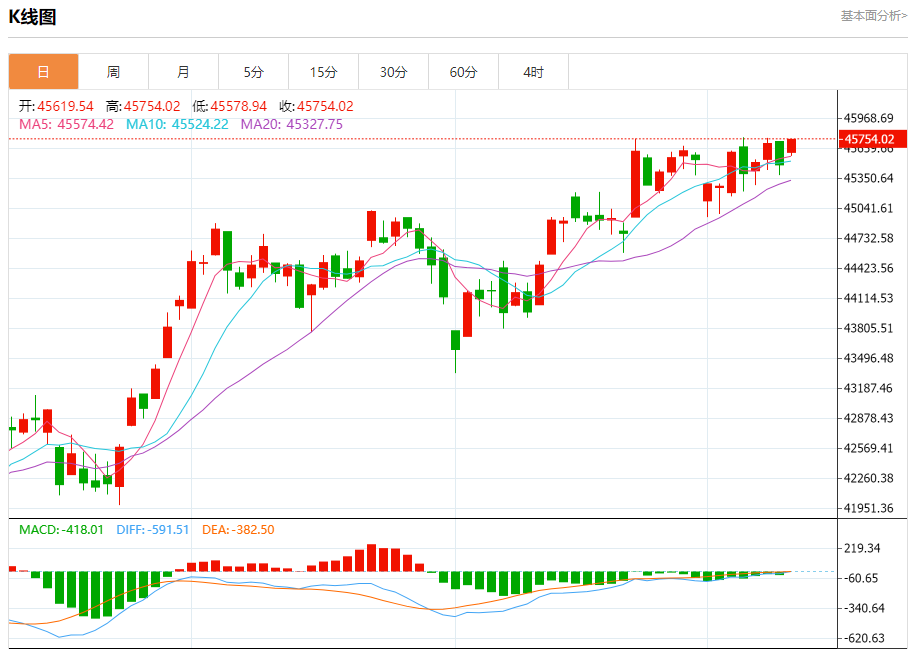916x649 pixels.
Task: Click the 45968.69 price axis label
Action: click(x=869, y=118)
